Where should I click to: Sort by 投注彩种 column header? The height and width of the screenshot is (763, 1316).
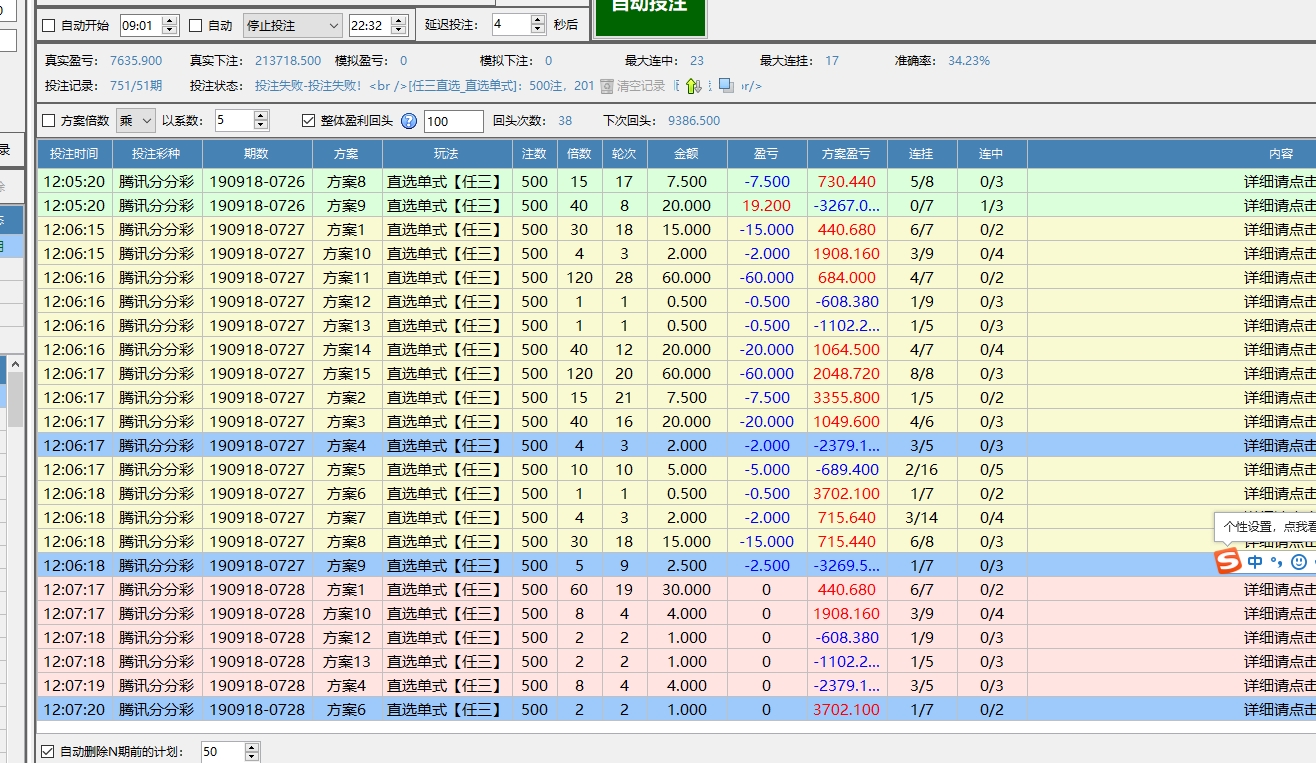click(156, 154)
